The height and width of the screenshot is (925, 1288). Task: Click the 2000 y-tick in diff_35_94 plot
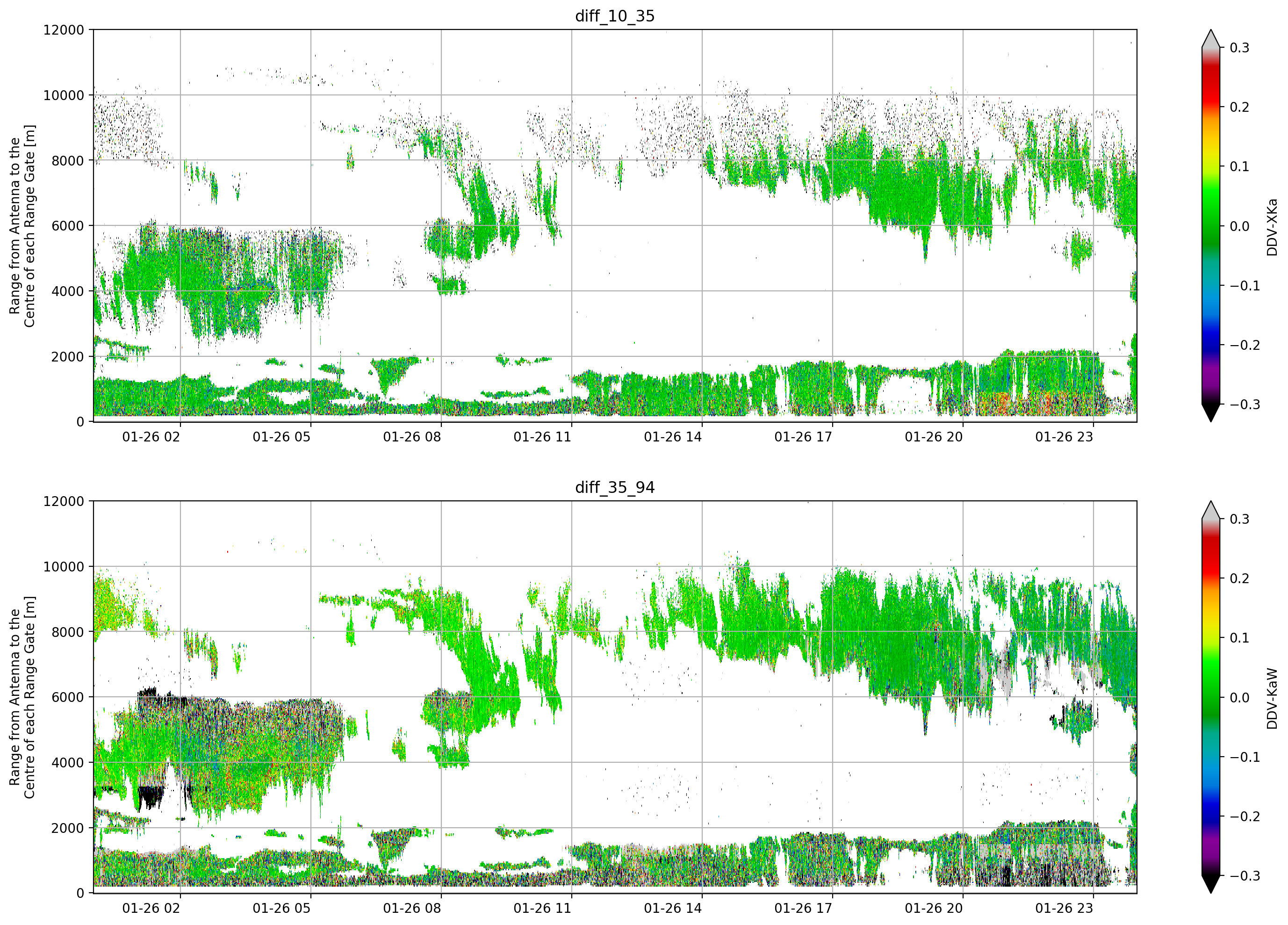(x=68, y=828)
